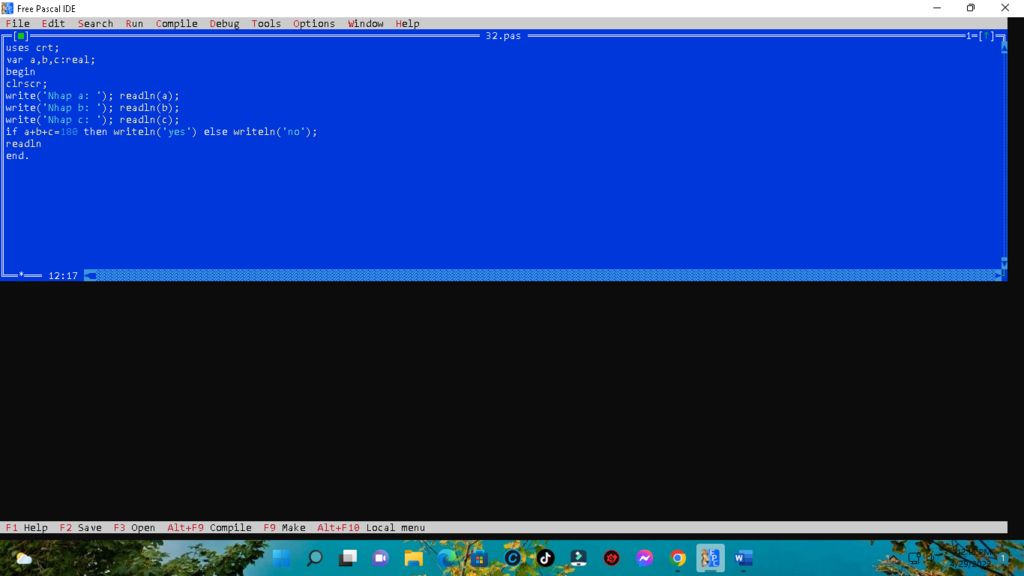
Task: Open the Search menu
Action: pyautogui.click(x=95, y=24)
